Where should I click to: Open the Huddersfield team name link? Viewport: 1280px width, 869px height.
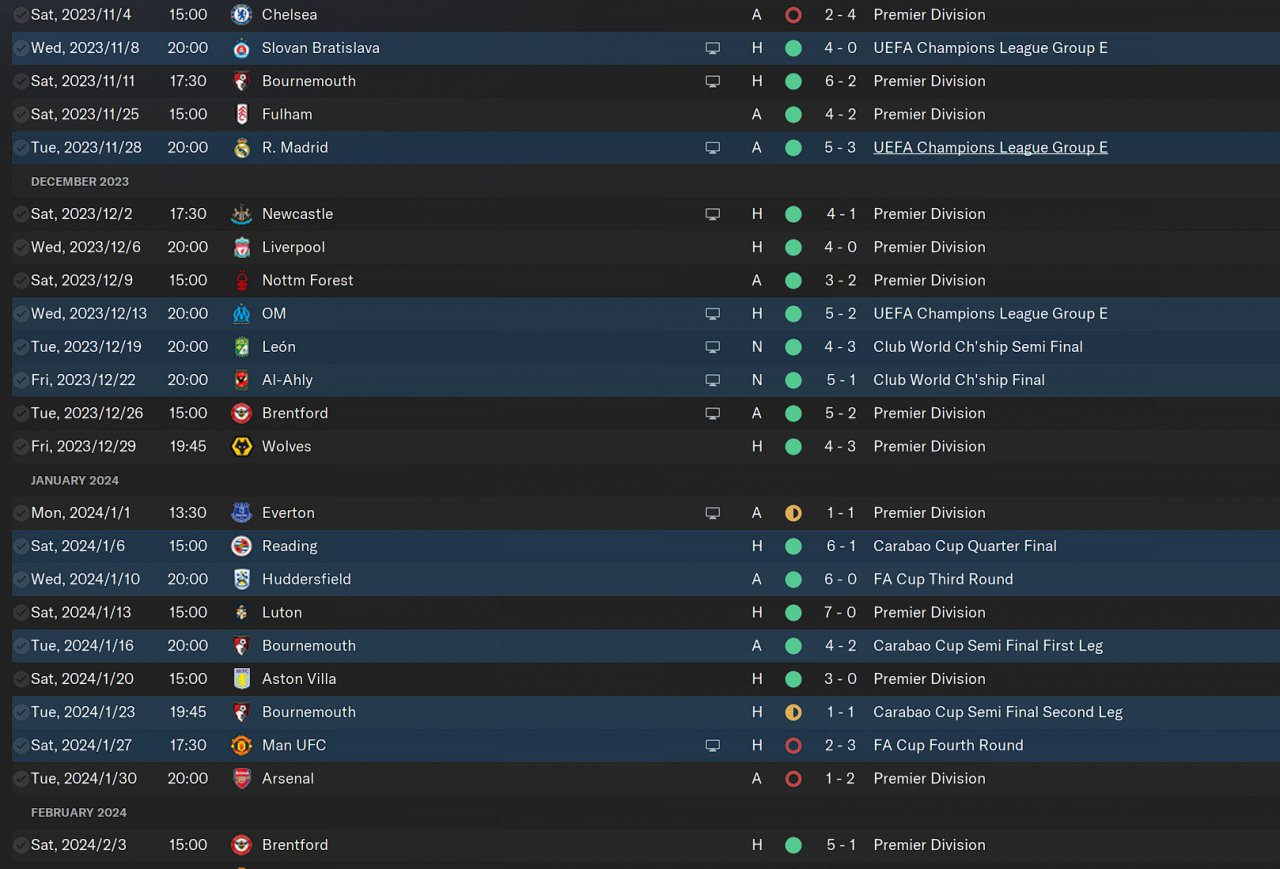[x=306, y=579]
